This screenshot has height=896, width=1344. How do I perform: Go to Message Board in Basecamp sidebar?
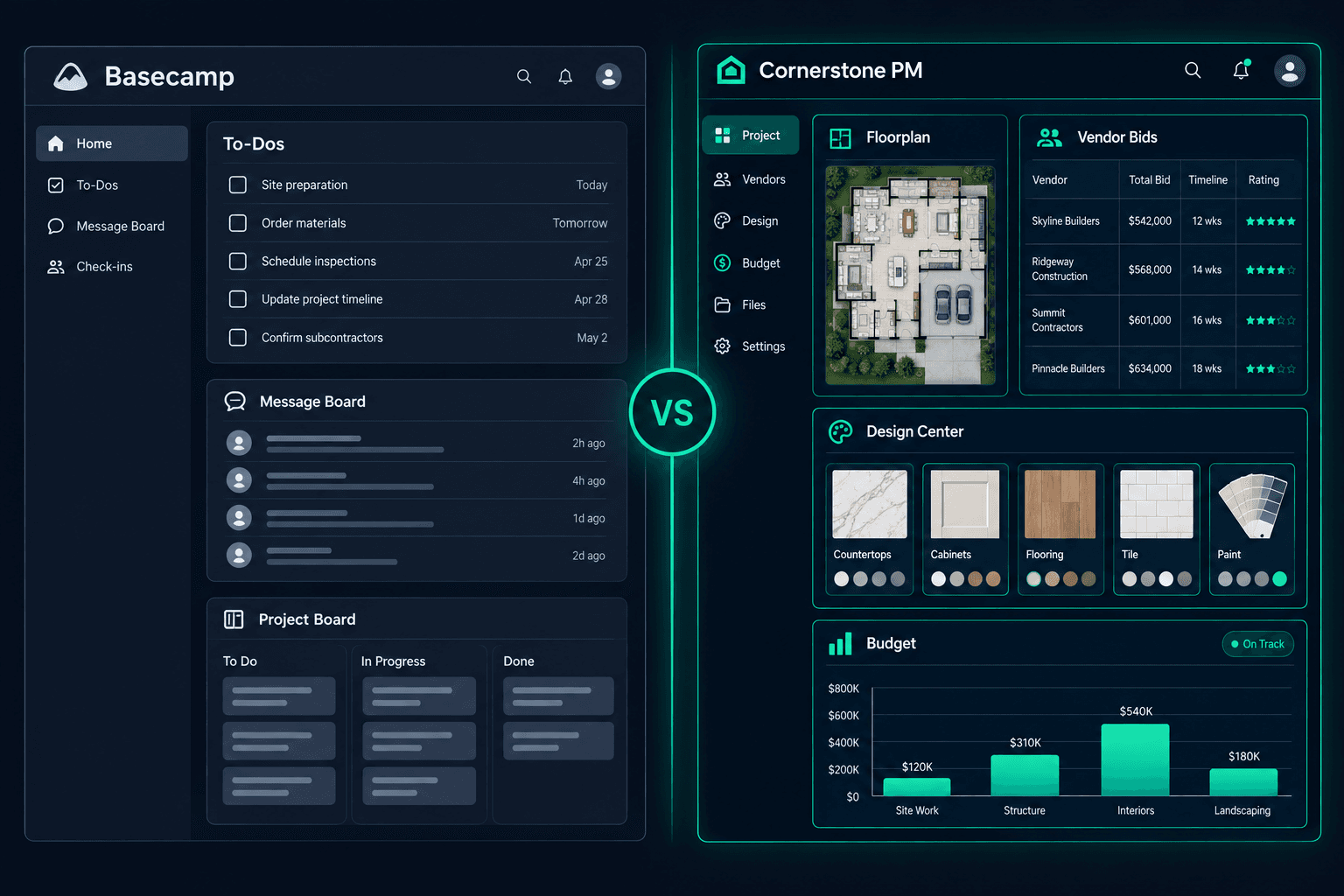[112, 226]
